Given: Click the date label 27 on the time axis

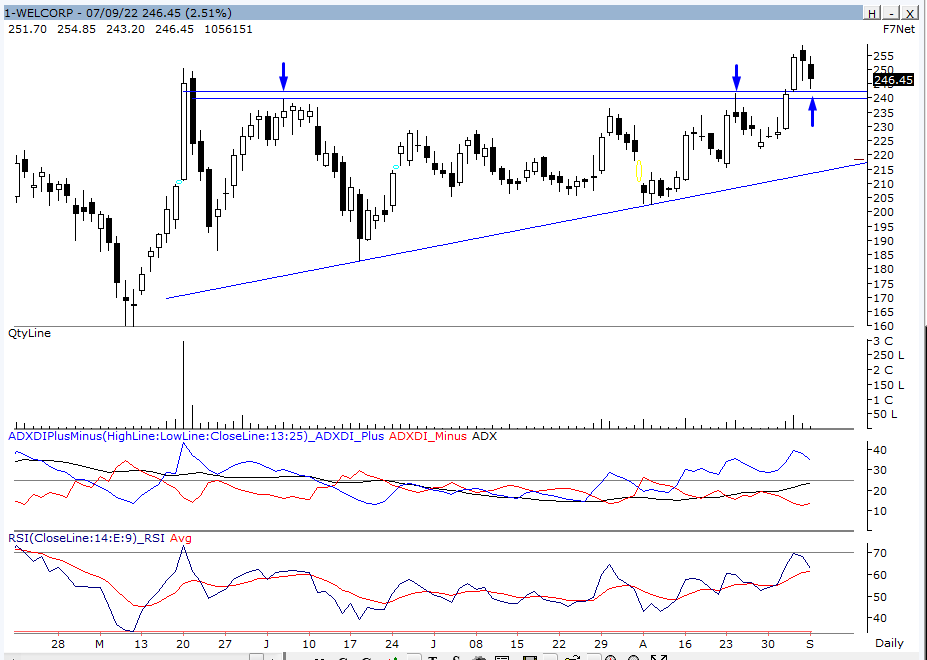Looking at the screenshot, I should point(225,644).
